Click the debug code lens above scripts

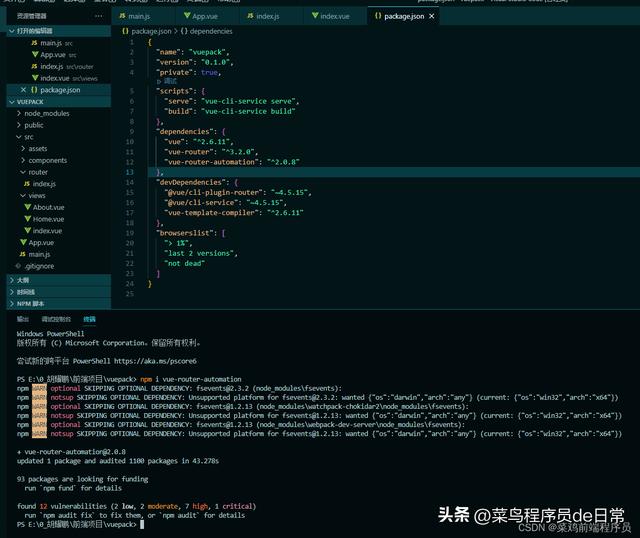(167, 81)
